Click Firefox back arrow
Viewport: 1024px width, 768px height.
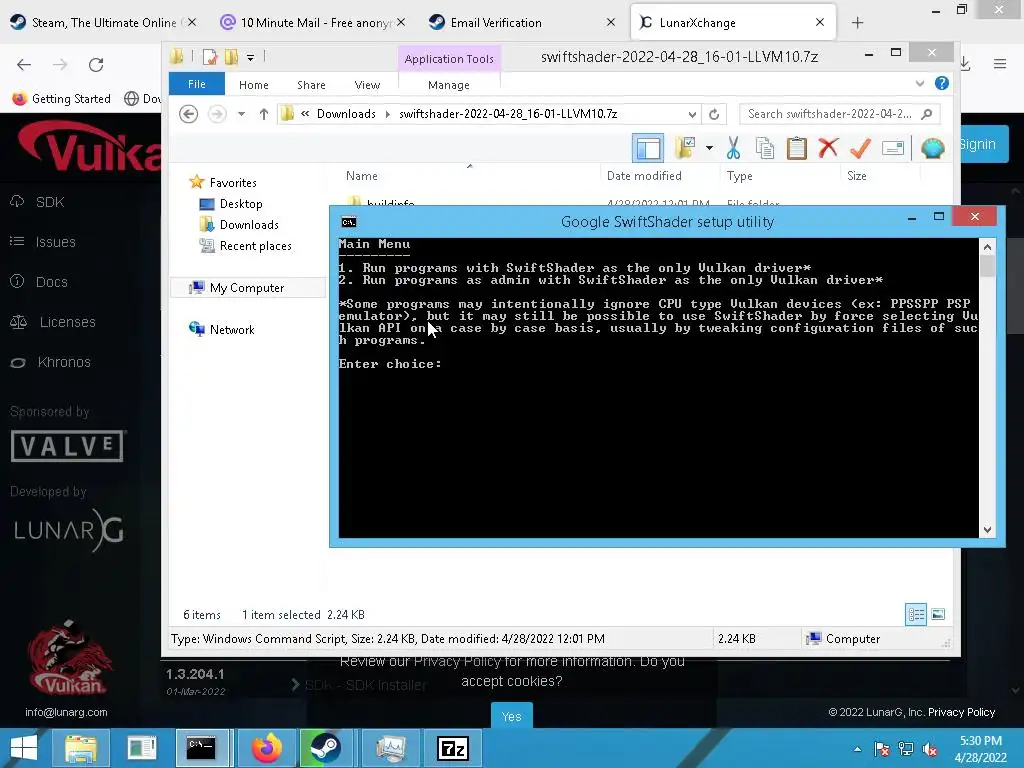[24, 65]
